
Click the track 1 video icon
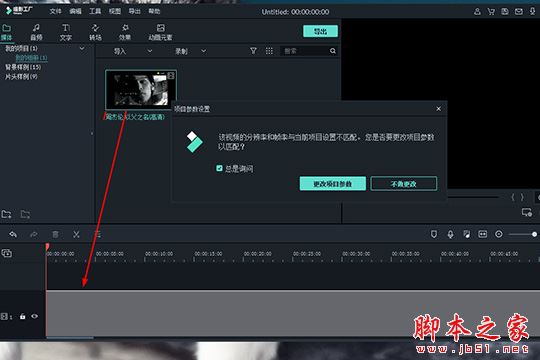coord(4,316)
